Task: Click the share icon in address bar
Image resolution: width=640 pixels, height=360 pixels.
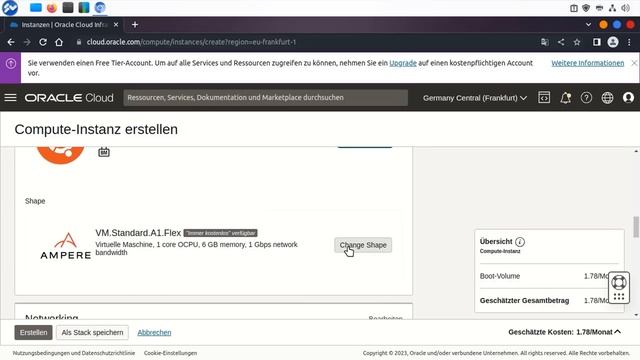Action: 561,42
